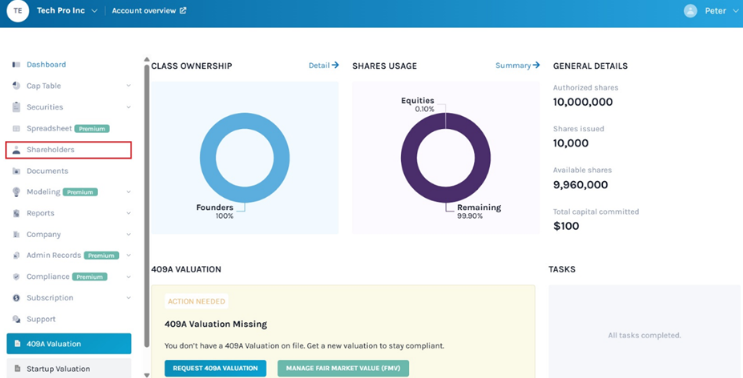Click the 409A Valuation document icon

pyautogui.click(x=18, y=344)
